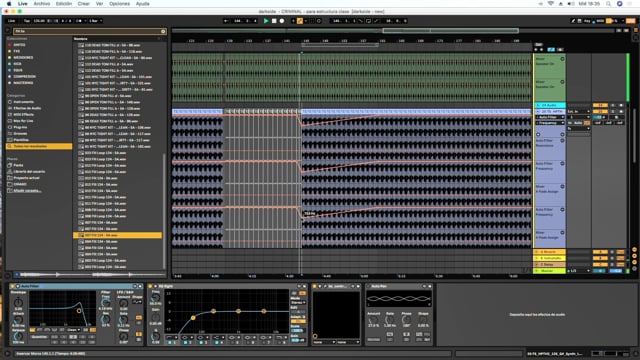Open macOS Spotlight search
Image resolution: width=640 pixels, height=360 pixels.
609,4
